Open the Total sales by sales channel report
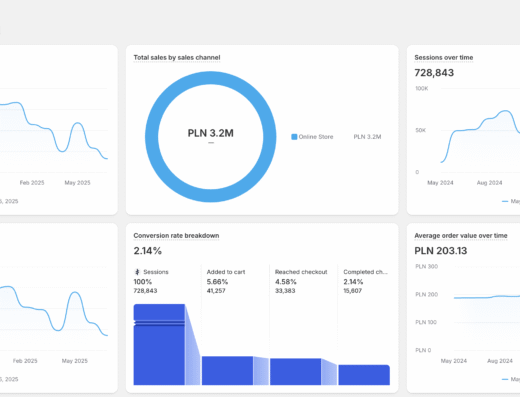This screenshot has width=520, height=397. click(x=177, y=57)
